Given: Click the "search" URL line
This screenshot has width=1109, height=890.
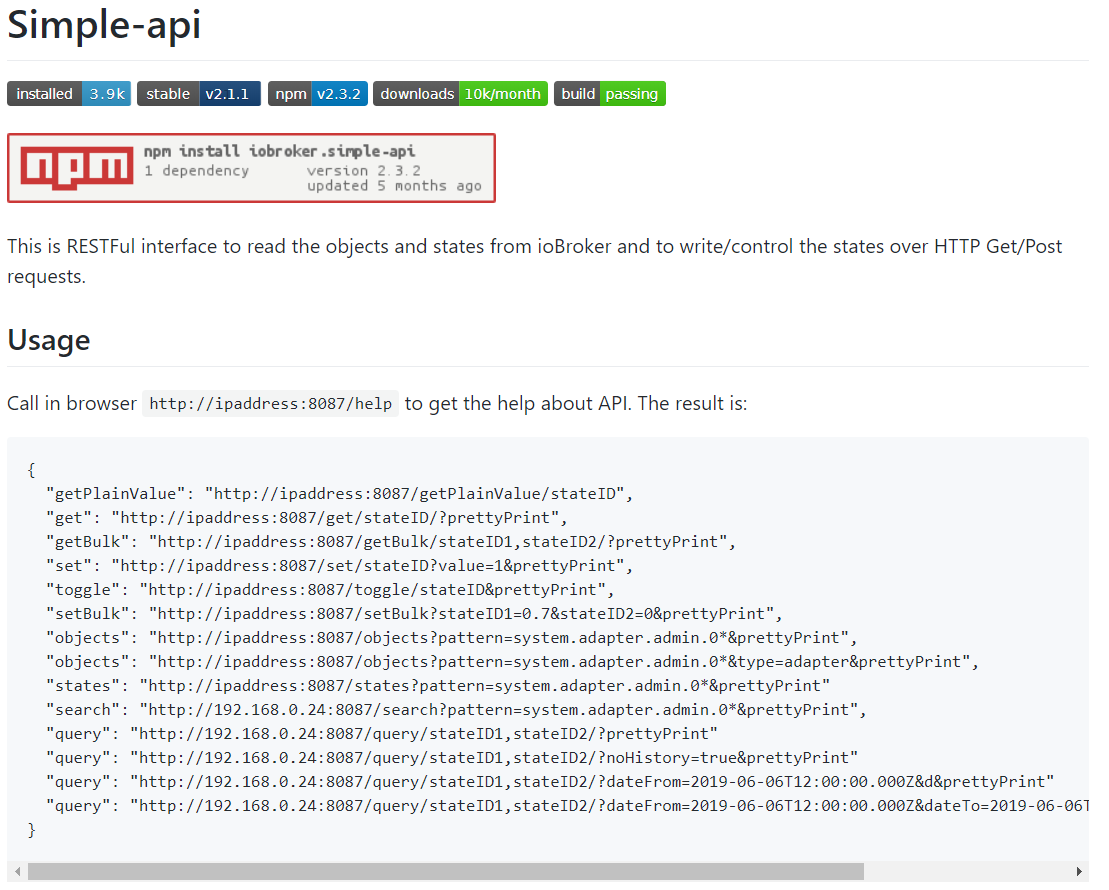Looking at the screenshot, I should click(x=456, y=710).
